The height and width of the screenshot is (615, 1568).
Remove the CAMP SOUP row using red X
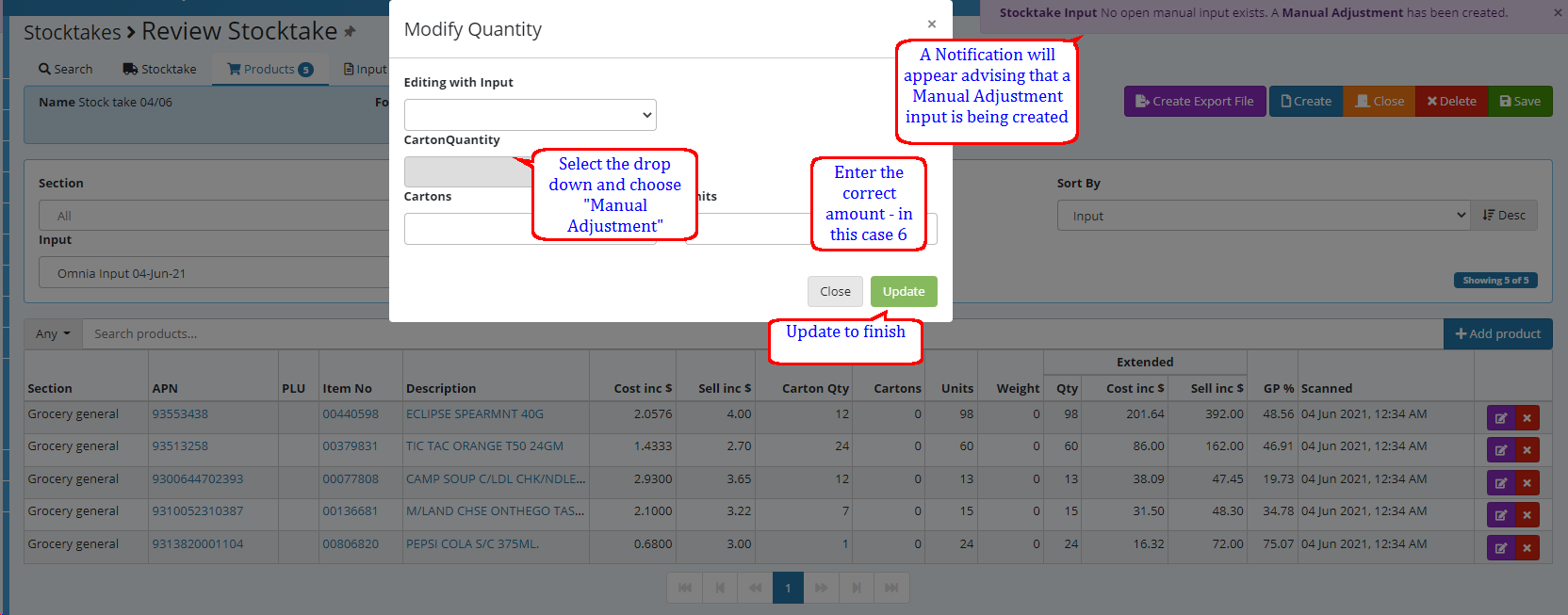pos(1527,483)
